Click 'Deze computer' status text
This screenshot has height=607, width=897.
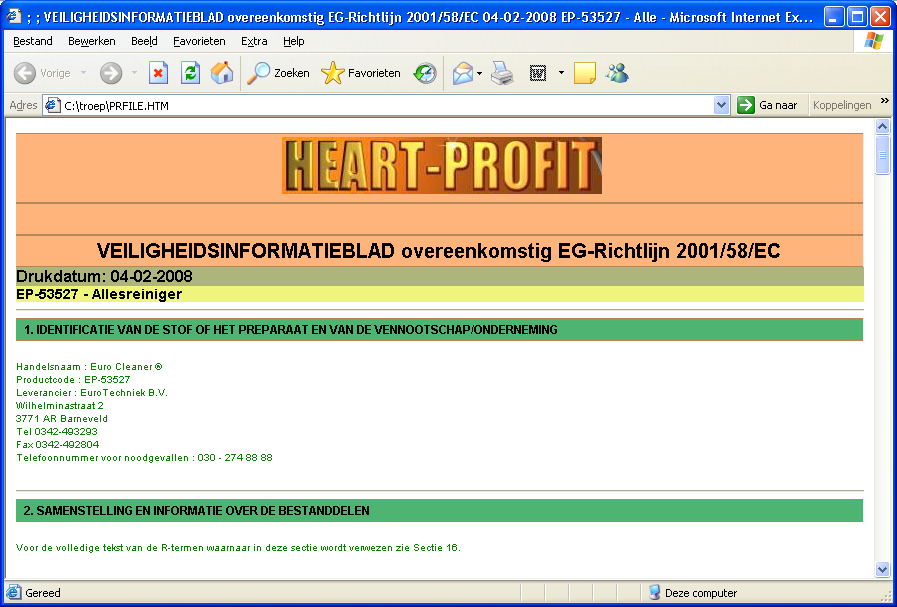701,593
